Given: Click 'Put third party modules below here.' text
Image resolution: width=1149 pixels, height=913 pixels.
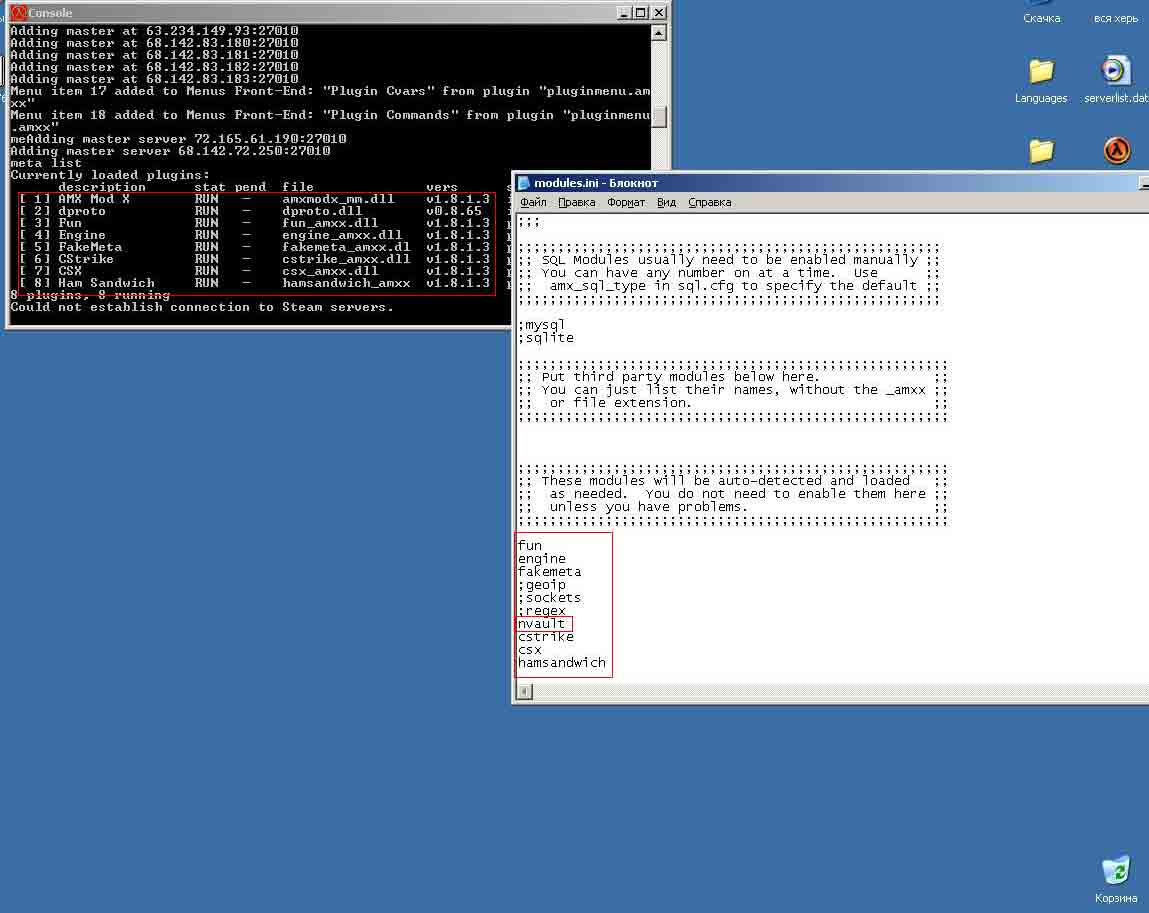Looking at the screenshot, I should point(679,377).
